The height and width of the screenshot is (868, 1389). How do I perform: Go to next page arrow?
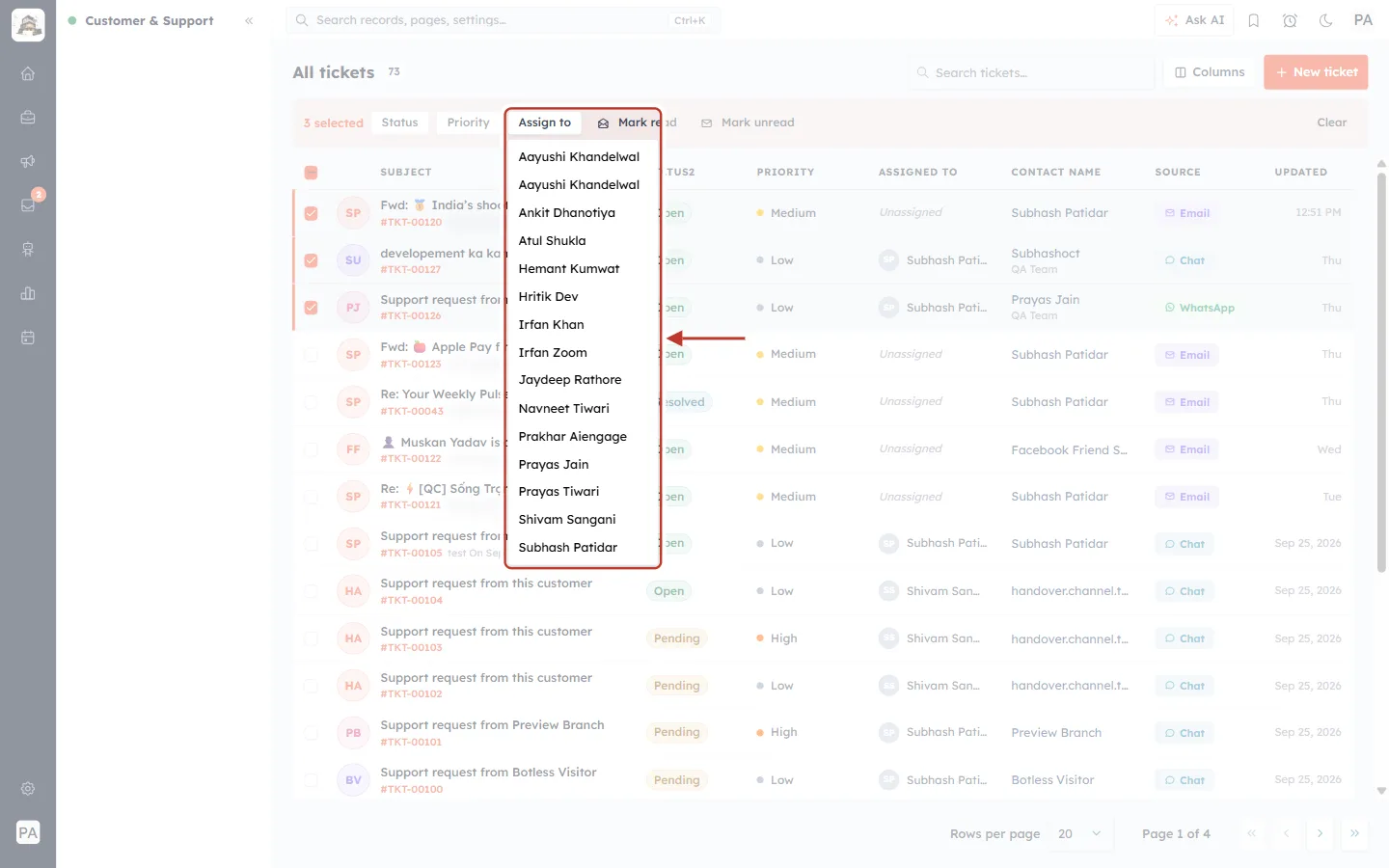pyautogui.click(x=1320, y=833)
